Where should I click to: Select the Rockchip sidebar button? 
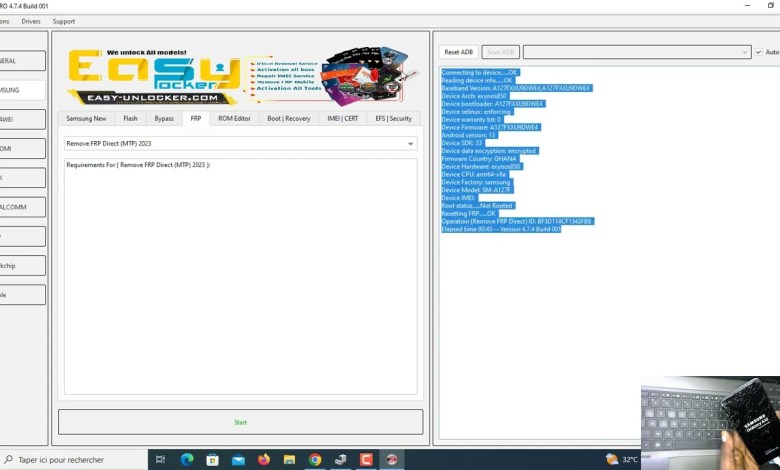(22, 266)
